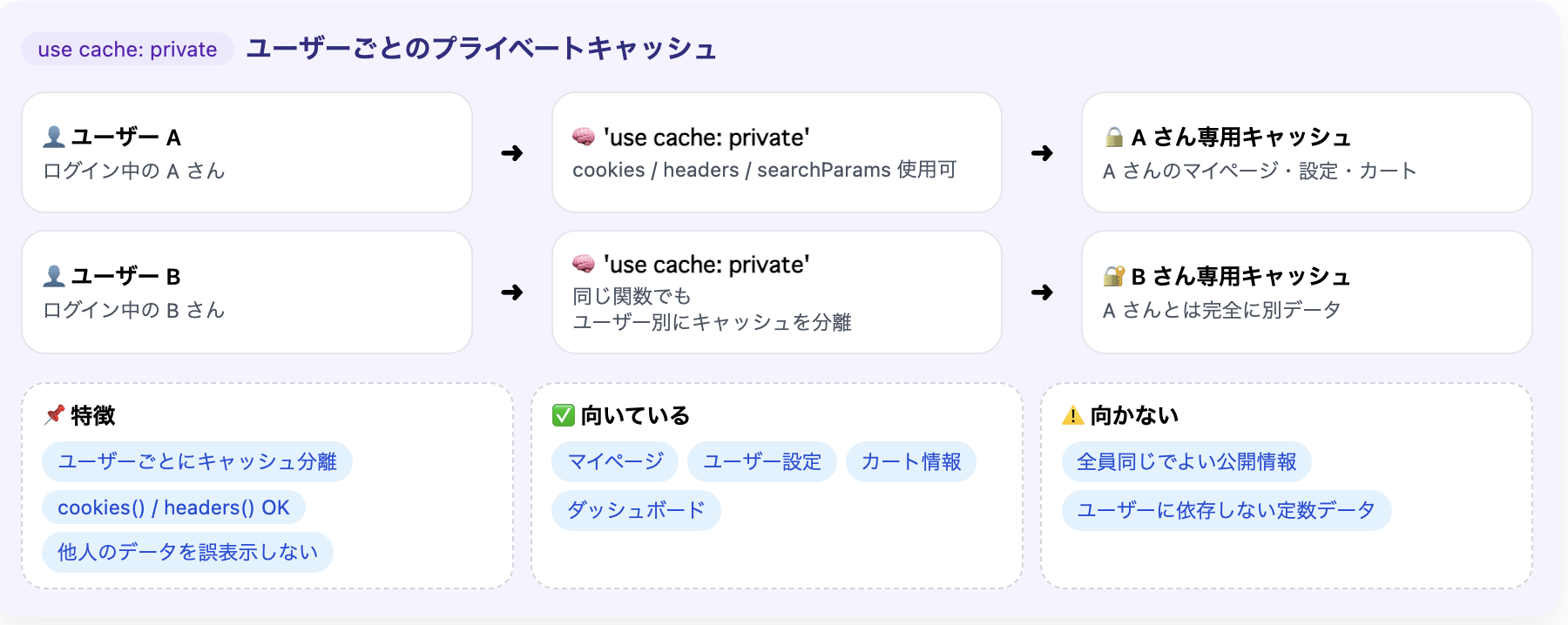This screenshot has height=625, width=1568.
Task: Click the lock icon next to B さん専用キャッシュ
Action: click(1114, 276)
